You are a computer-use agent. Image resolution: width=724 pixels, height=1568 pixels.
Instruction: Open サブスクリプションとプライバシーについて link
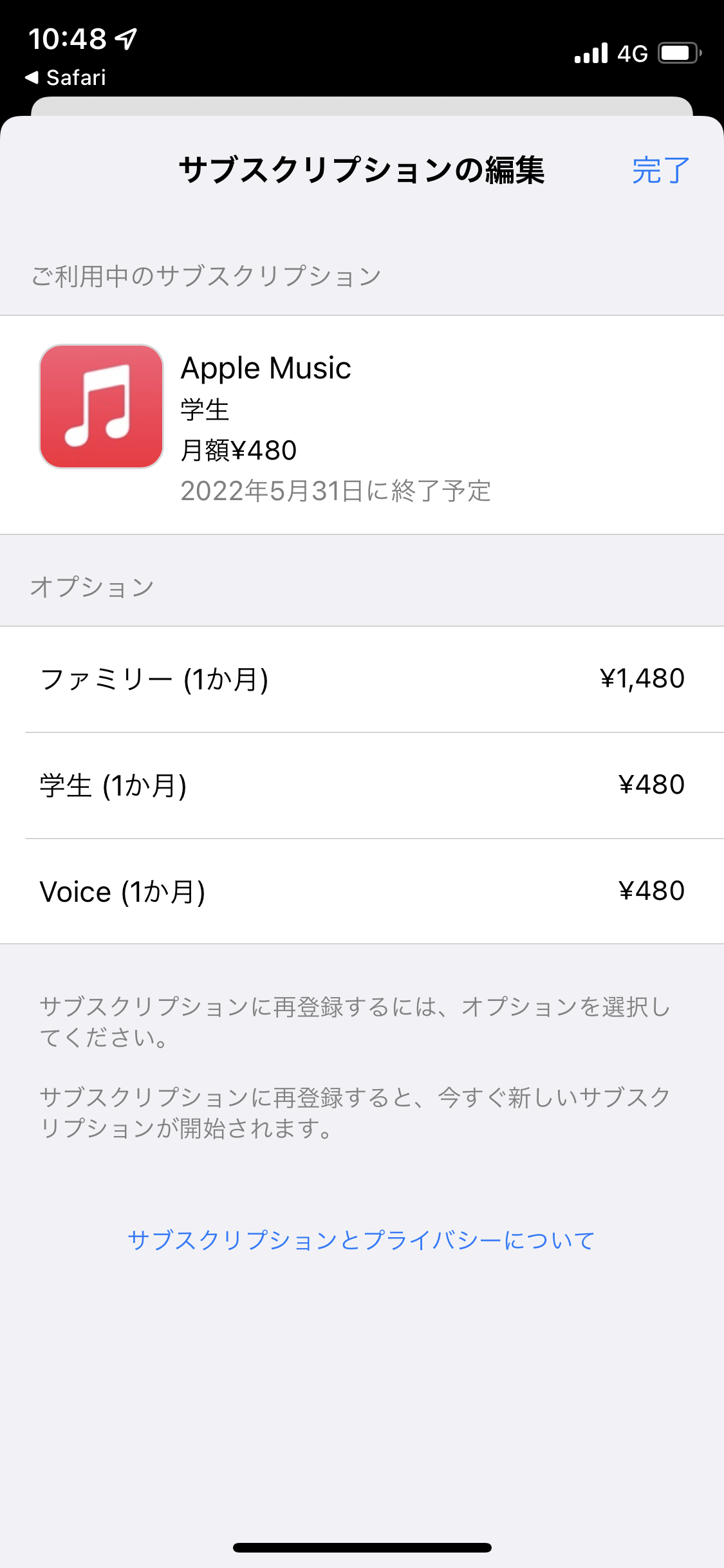[x=361, y=1240]
